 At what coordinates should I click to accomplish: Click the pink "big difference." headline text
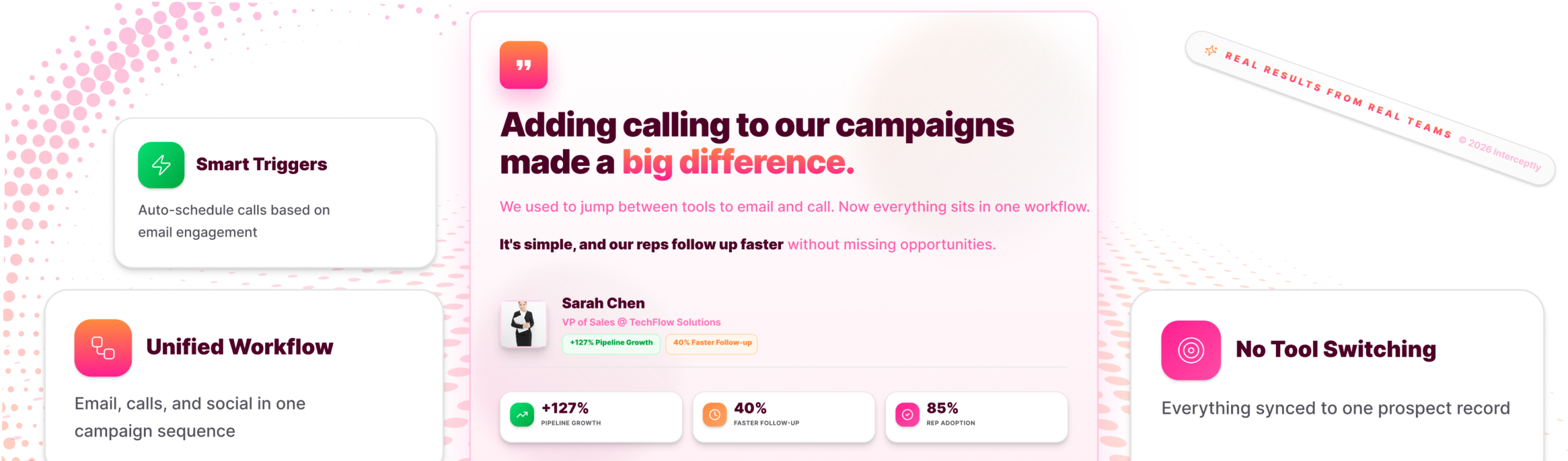737,163
